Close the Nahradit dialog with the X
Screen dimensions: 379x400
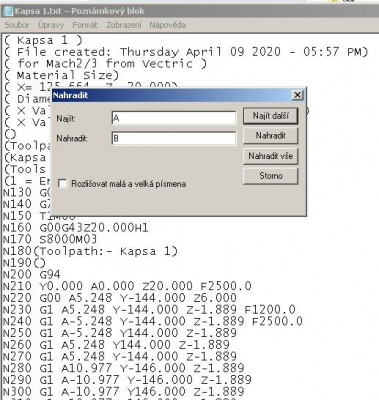click(297, 95)
